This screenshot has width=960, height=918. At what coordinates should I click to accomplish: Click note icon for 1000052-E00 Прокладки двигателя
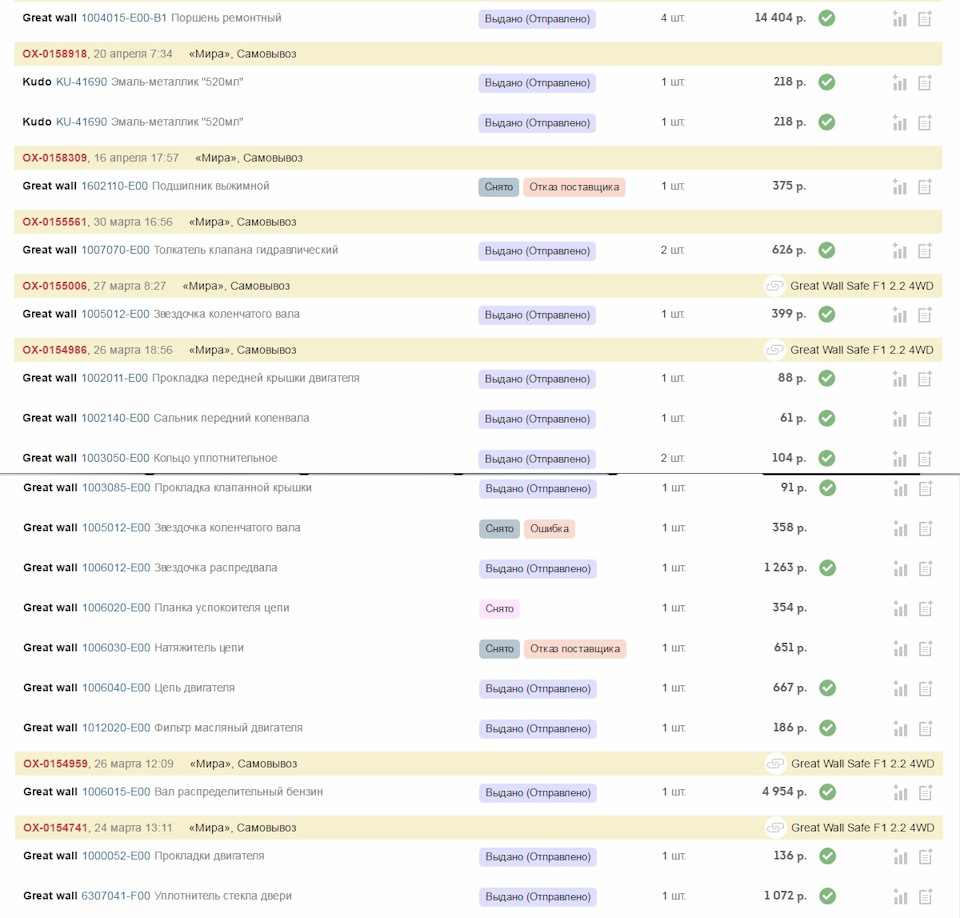926,856
